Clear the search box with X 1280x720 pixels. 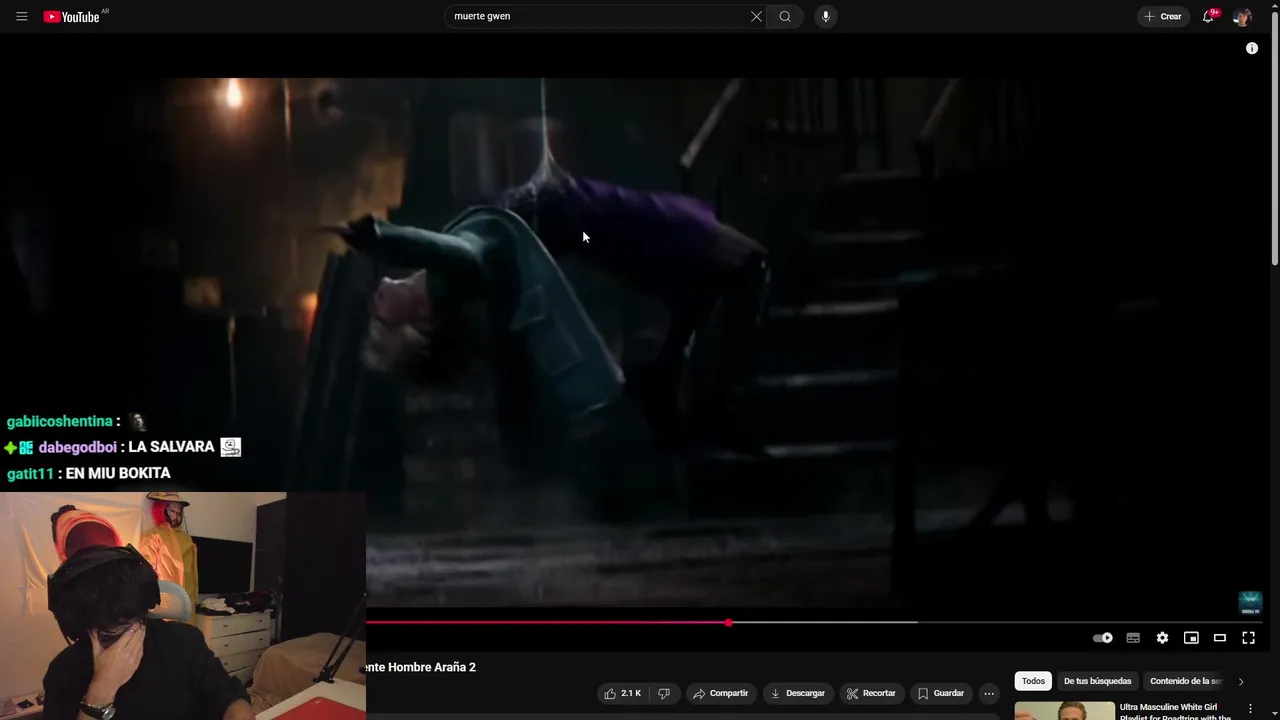(756, 16)
